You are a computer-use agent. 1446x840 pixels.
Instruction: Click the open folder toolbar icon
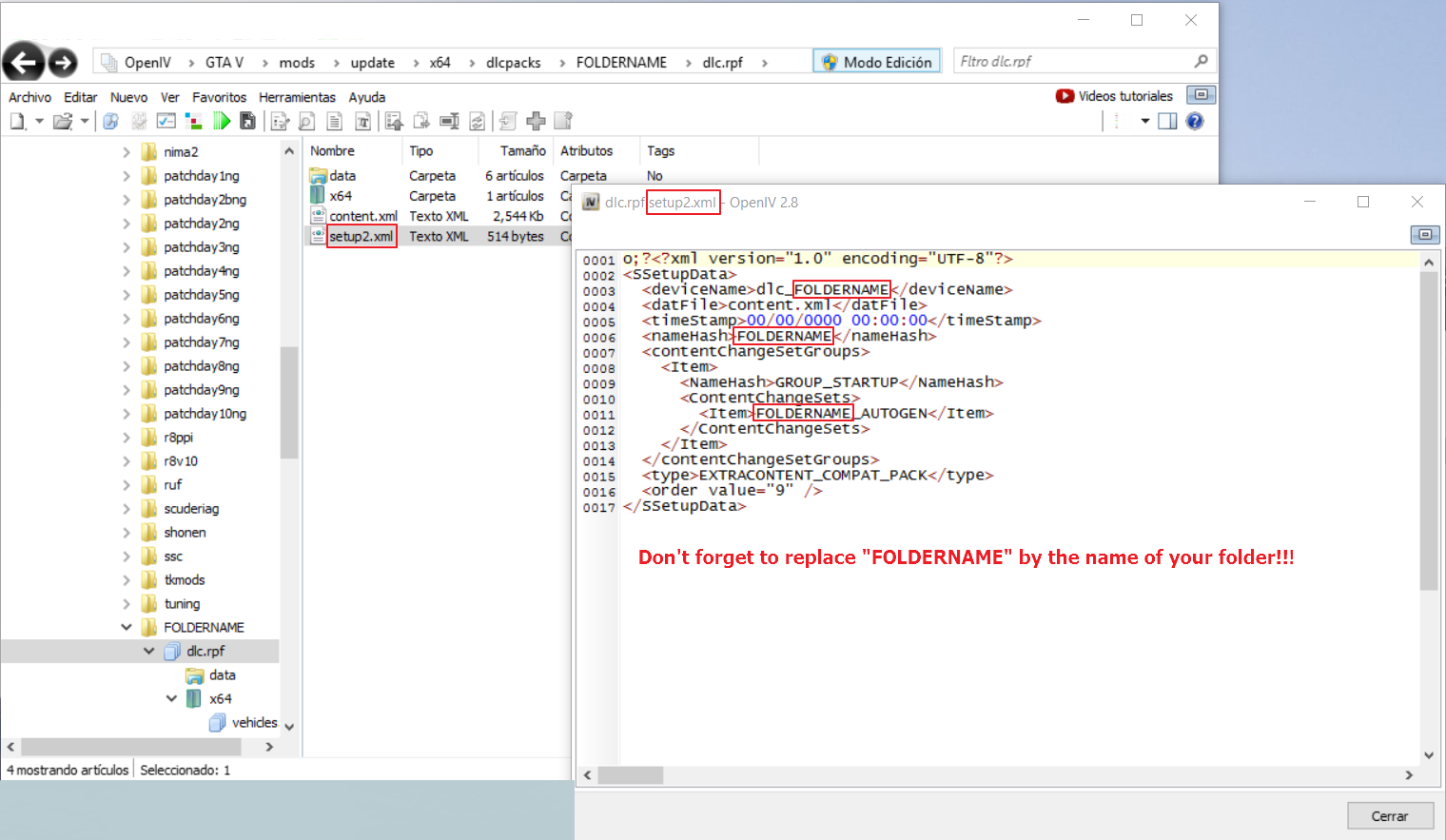[63, 121]
